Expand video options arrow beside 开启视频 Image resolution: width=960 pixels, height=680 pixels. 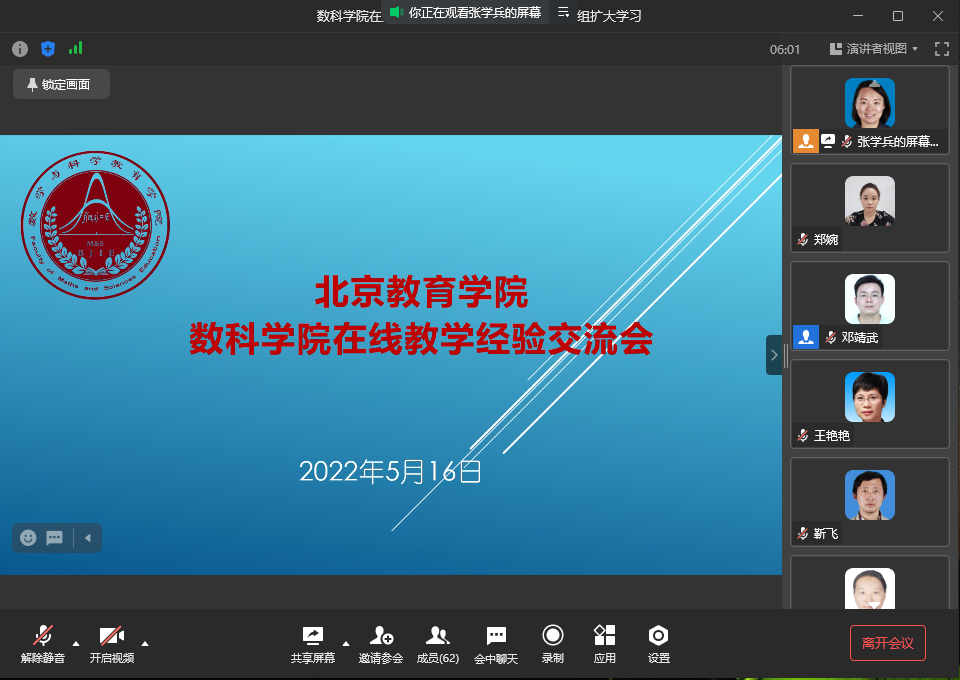tap(145, 643)
